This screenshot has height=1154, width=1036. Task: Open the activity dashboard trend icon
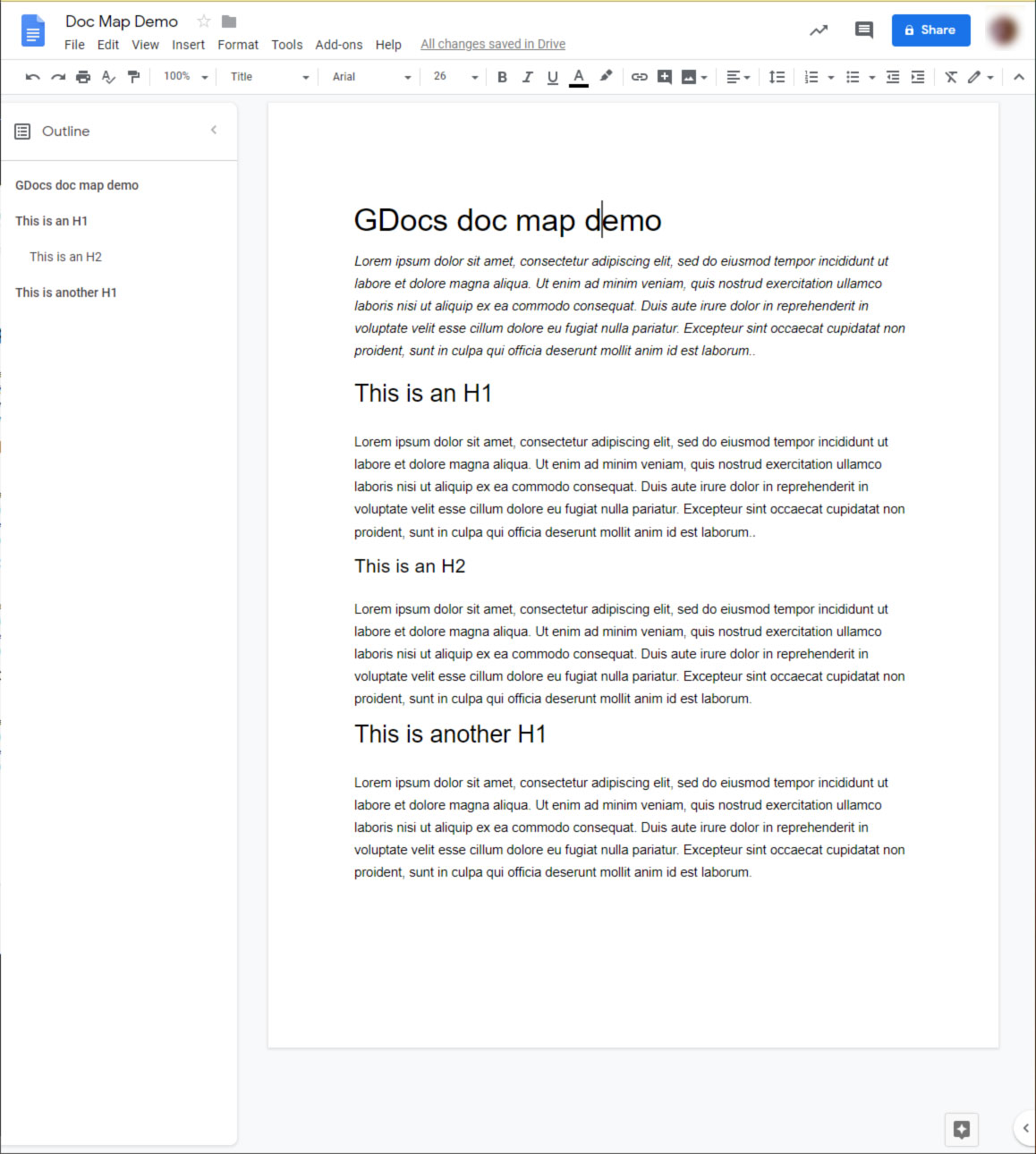(819, 30)
